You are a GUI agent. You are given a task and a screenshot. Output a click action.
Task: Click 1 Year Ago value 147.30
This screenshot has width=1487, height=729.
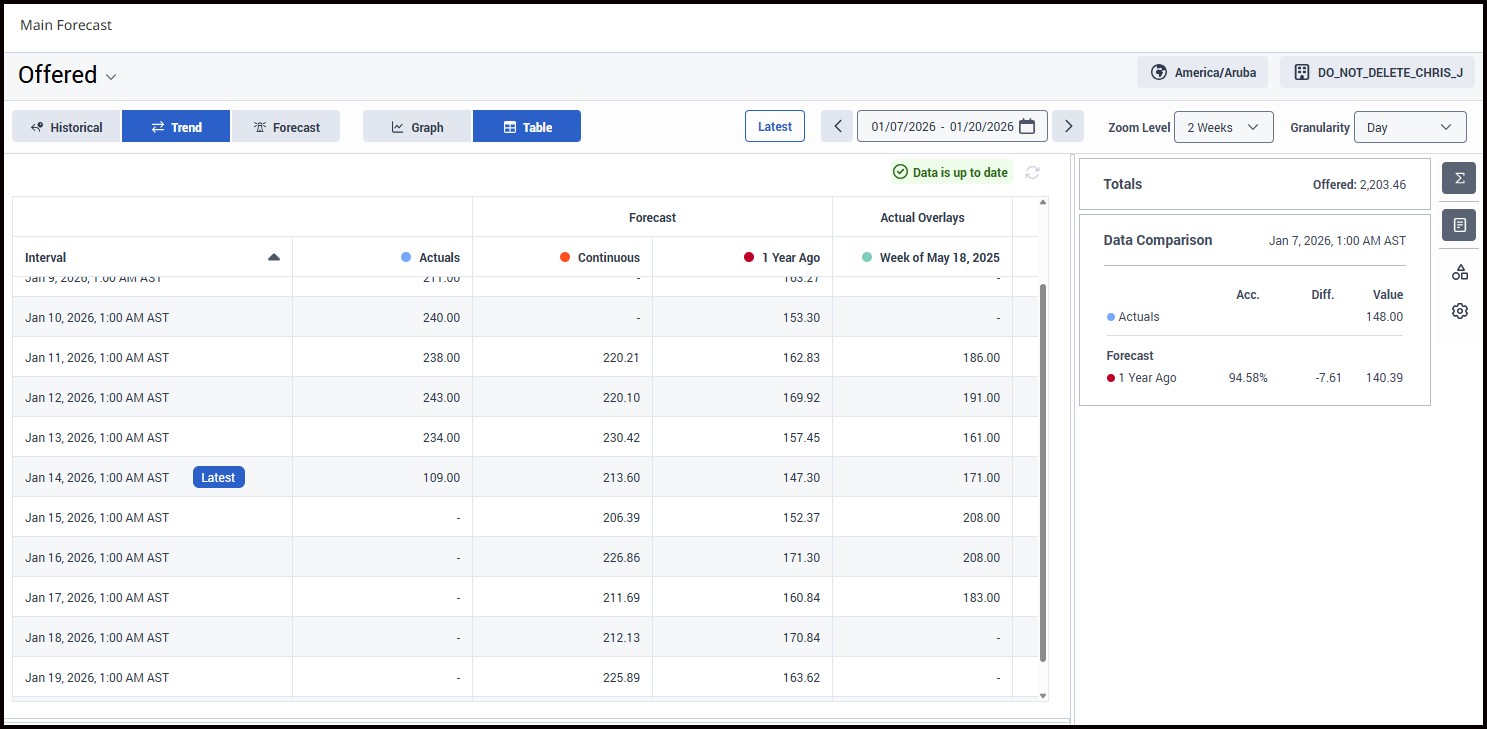(x=801, y=477)
